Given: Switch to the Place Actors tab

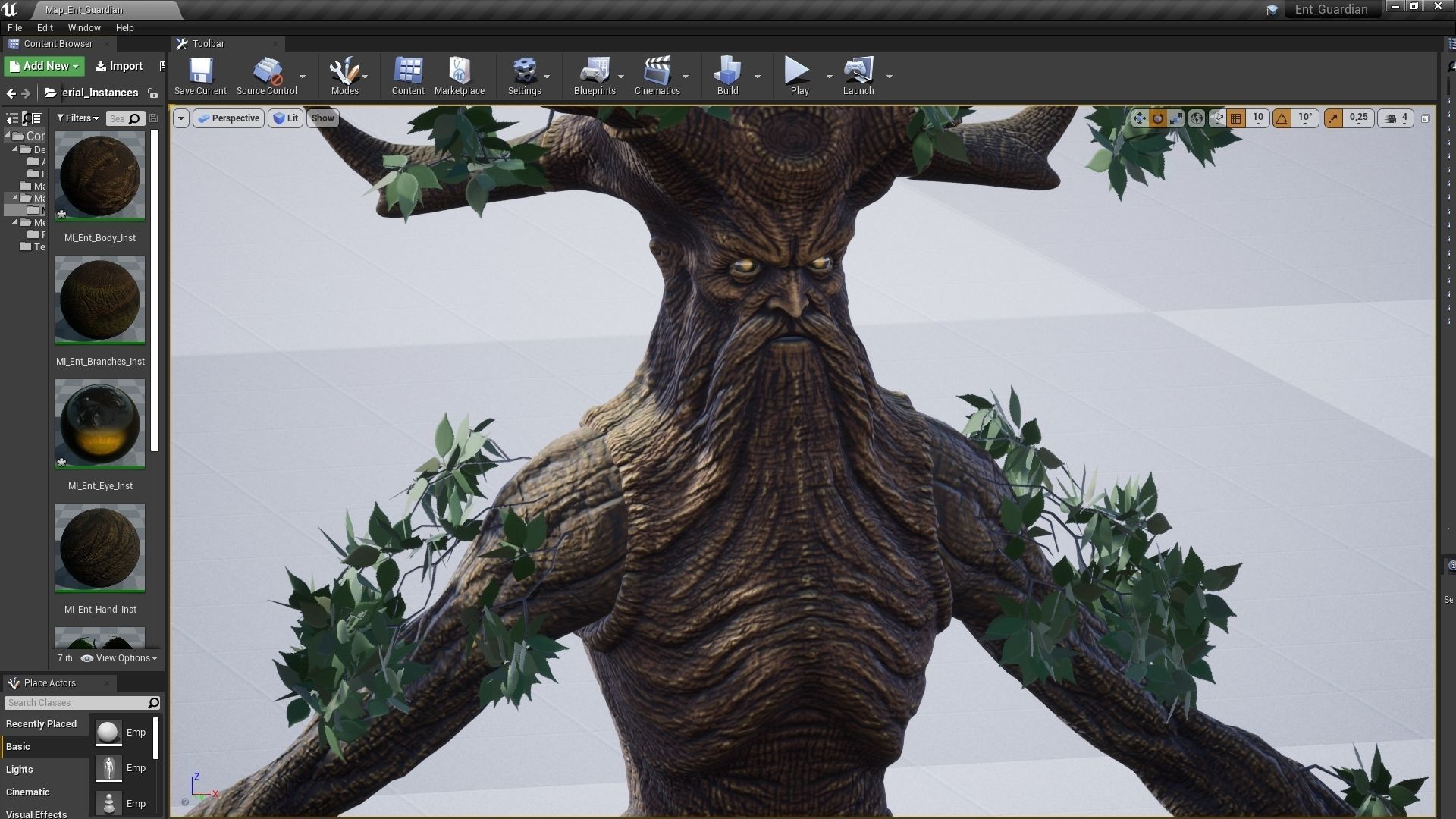Looking at the screenshot, I should [x=50, y=683].
